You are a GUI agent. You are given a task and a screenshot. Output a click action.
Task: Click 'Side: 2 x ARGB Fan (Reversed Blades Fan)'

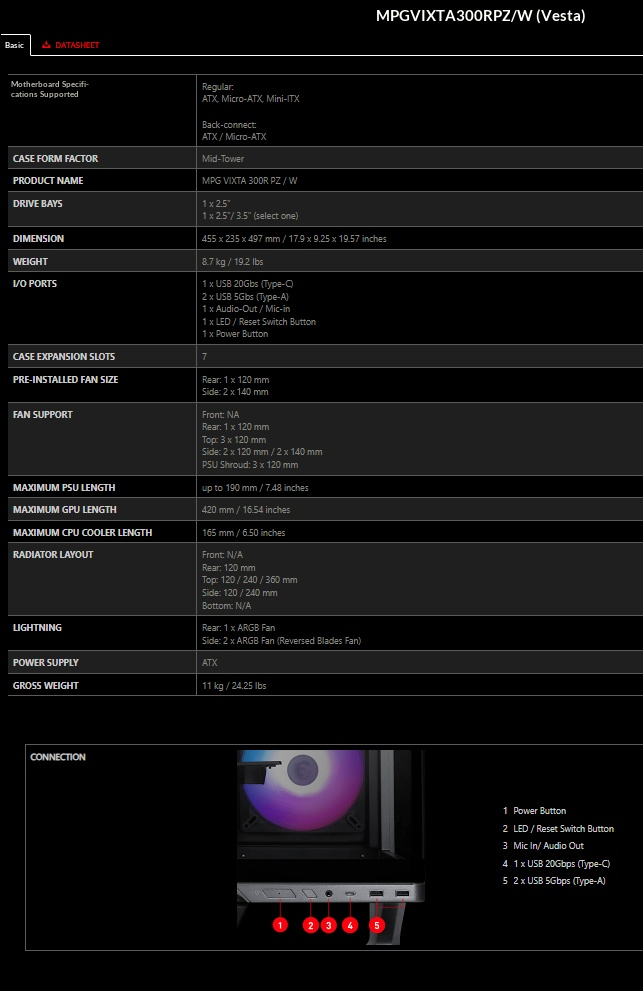pyautogui.click(x=281, y=641)
